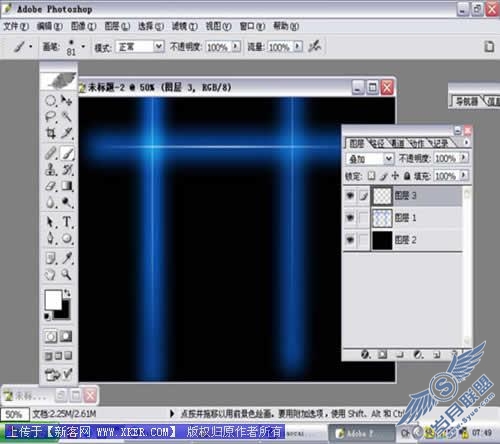Select the Pen tool
This screenshot has width=500, height=444.
(x=51, y=238)
